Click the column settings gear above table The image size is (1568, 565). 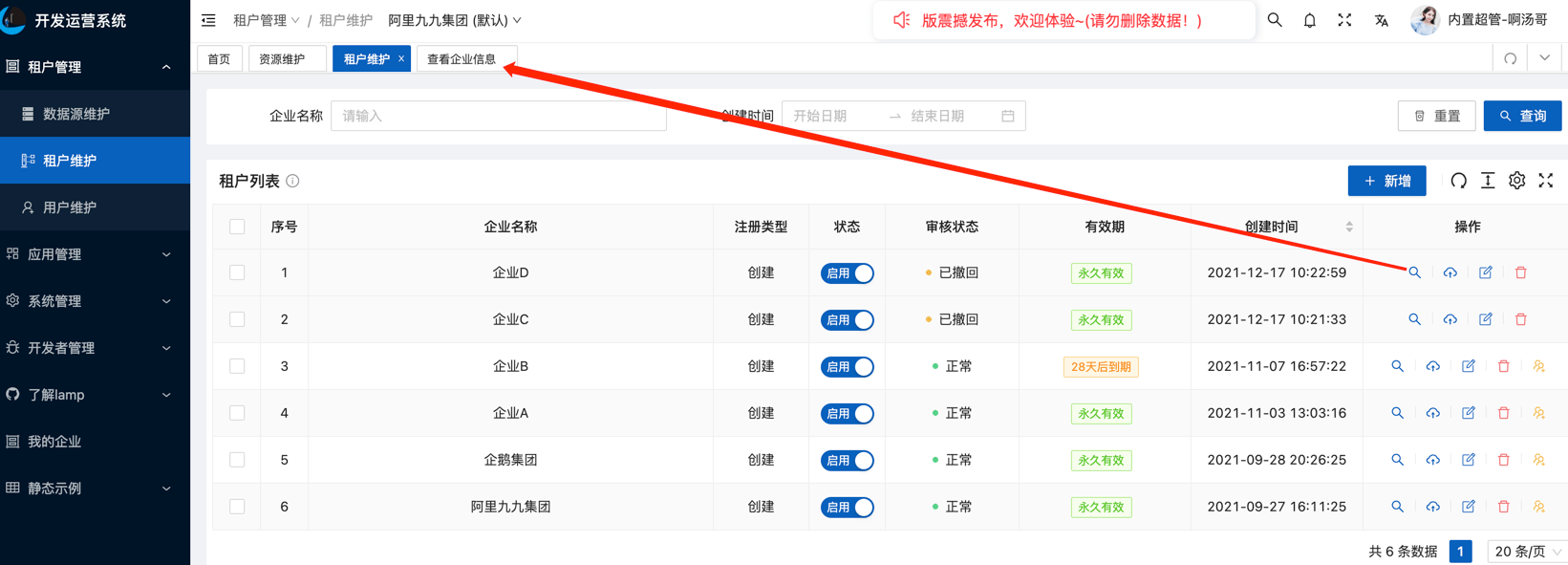[1516, 181]
